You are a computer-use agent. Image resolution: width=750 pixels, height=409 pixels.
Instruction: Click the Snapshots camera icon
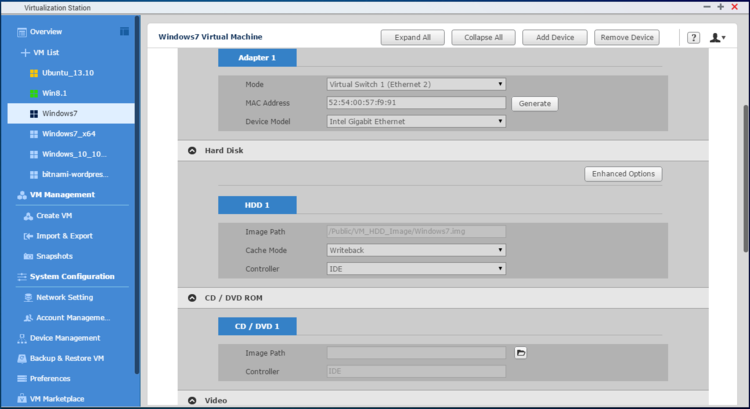[28, 256]
